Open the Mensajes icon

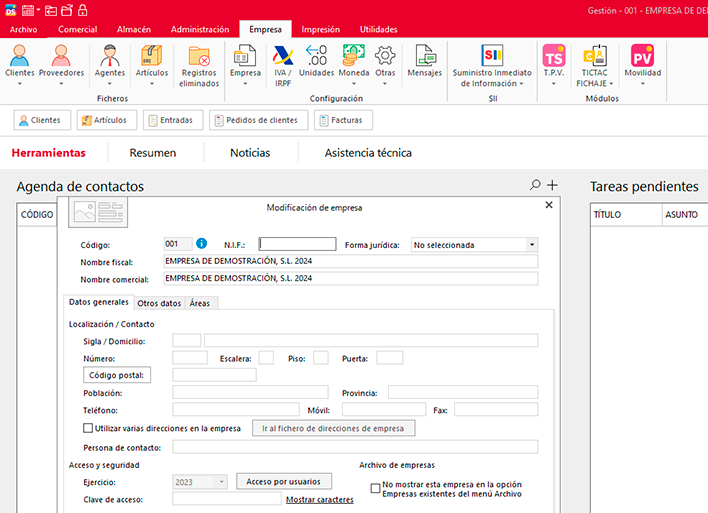[424, 58]
